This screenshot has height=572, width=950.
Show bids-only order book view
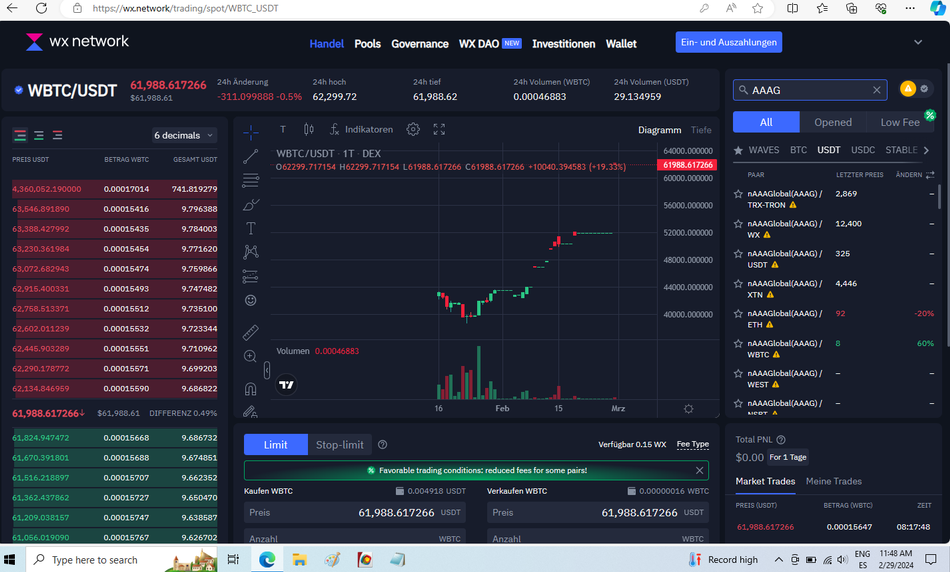(39, 135)
